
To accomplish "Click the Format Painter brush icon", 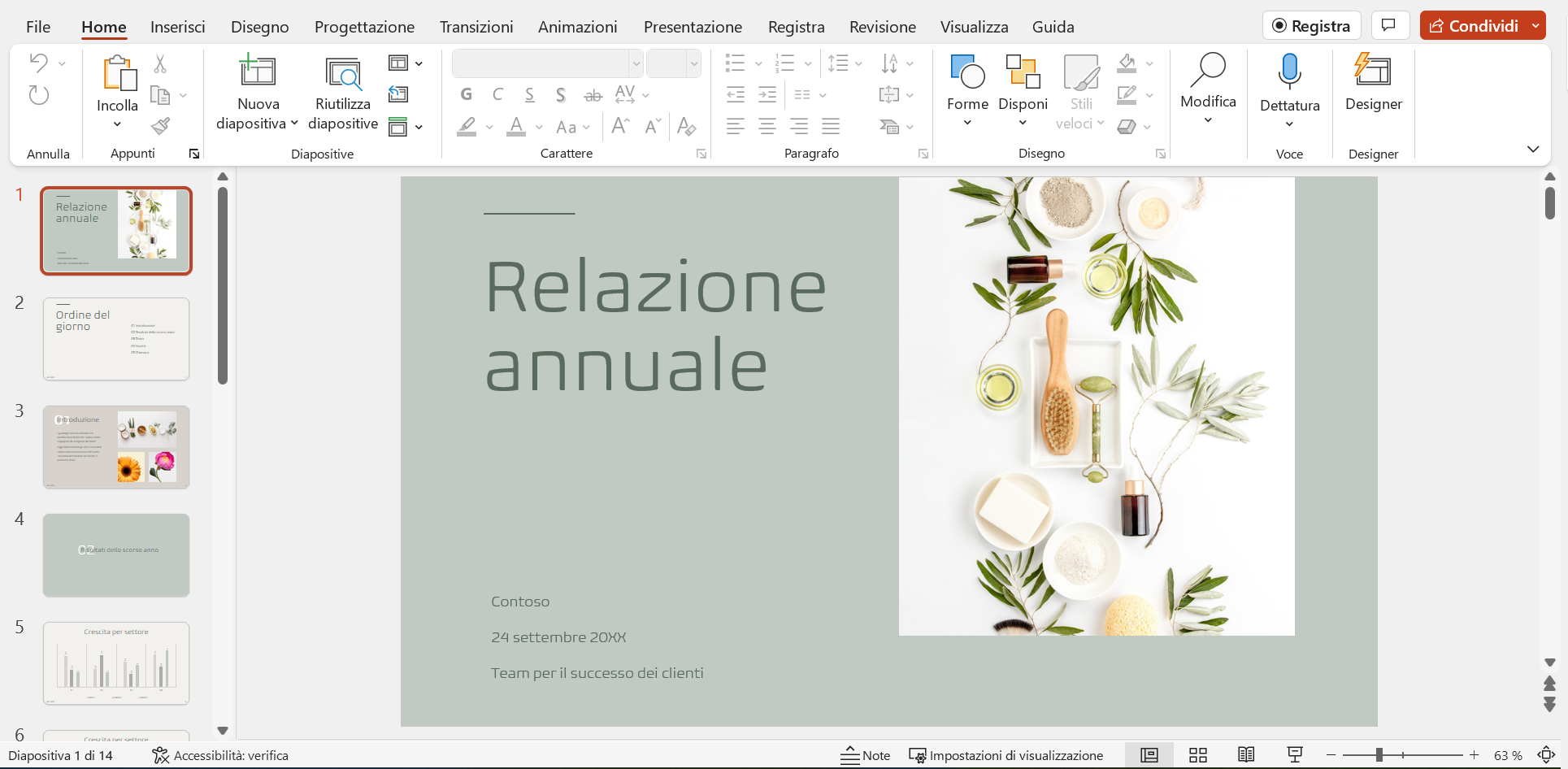I will point(160,126).
